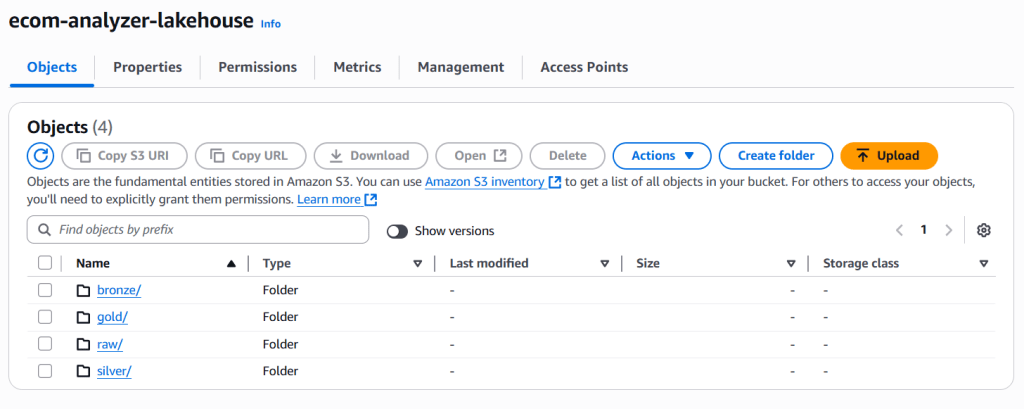
Task: Sort by the Type column arrow
Action: coord(418,264)
